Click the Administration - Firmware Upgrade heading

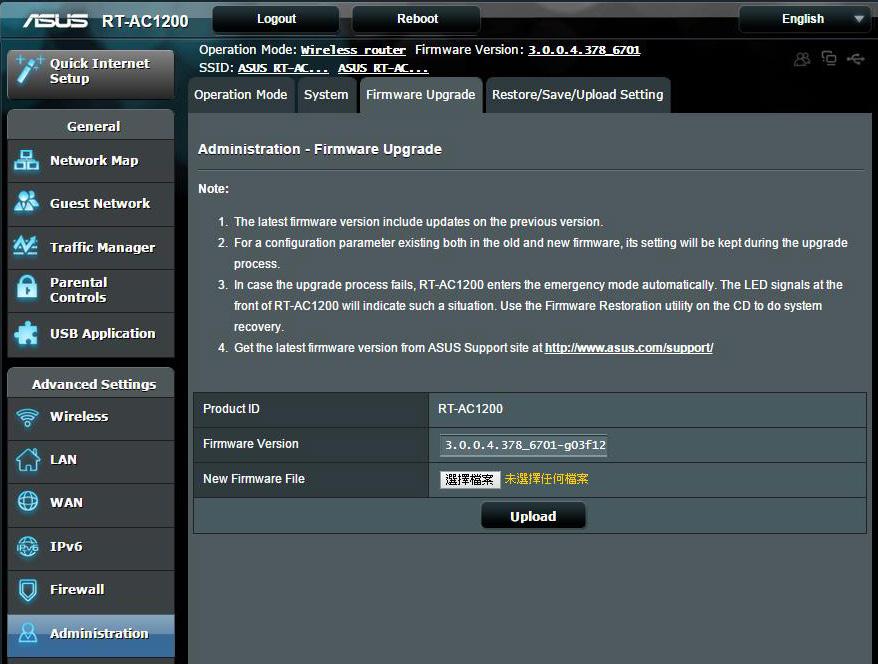point(320,149)
